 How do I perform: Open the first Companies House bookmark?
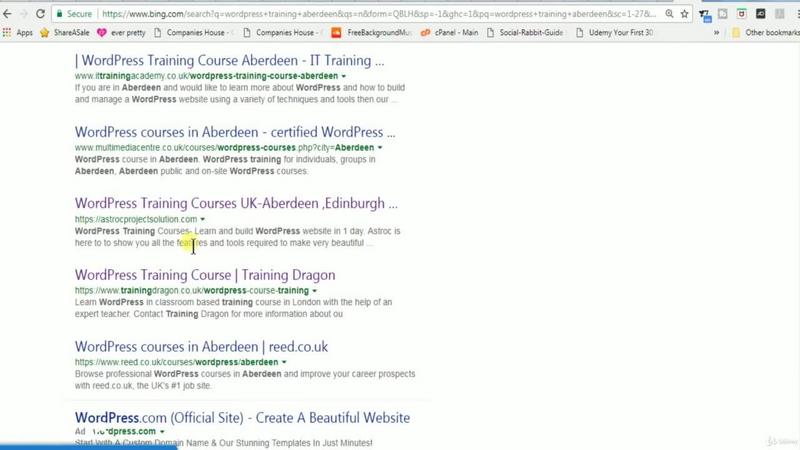tap(193, 33)
